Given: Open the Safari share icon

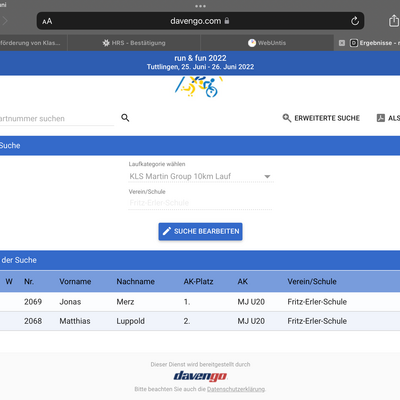Looking at the screenshot, I should 394,21.
